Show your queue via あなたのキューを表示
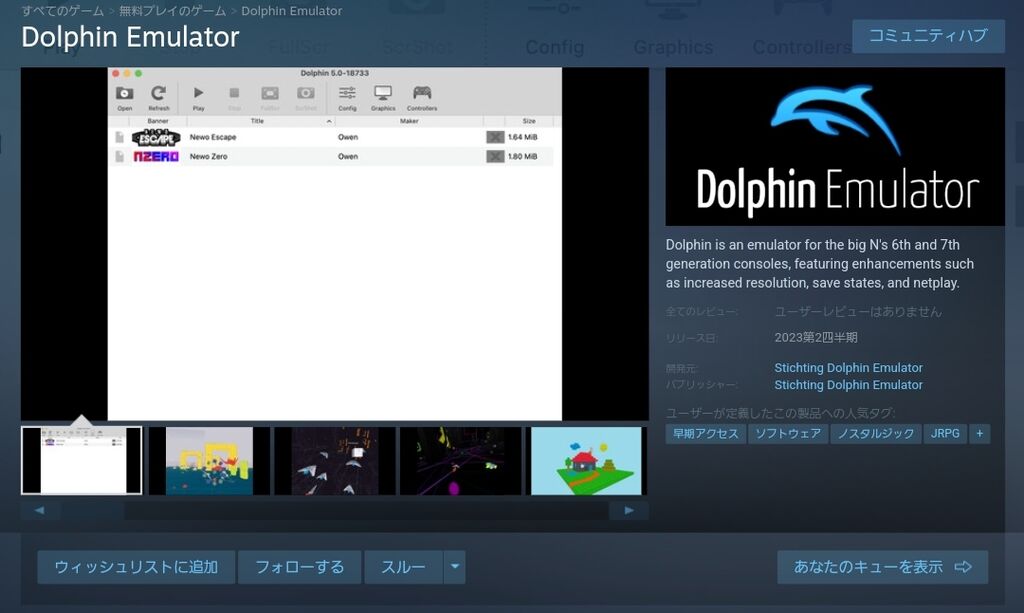The height and width of the screenshot is (613, 1024). click(x=884, y=566)
